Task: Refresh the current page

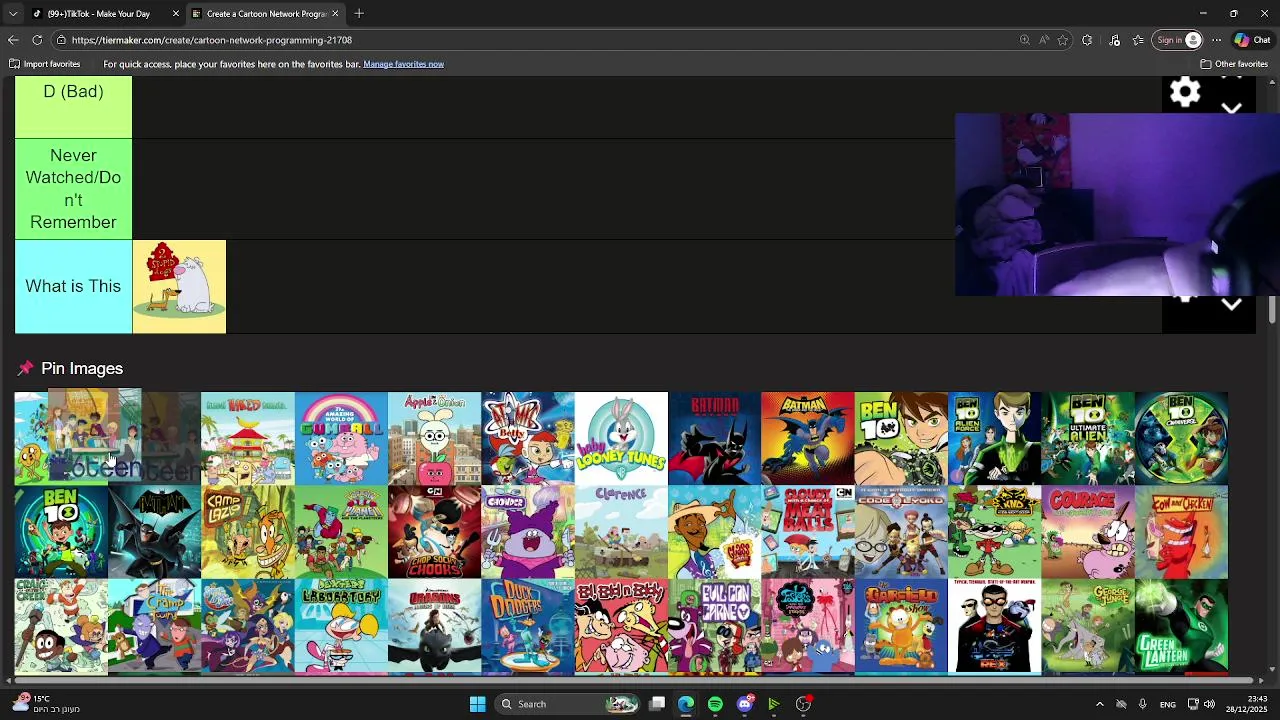Action: point(37,40)
